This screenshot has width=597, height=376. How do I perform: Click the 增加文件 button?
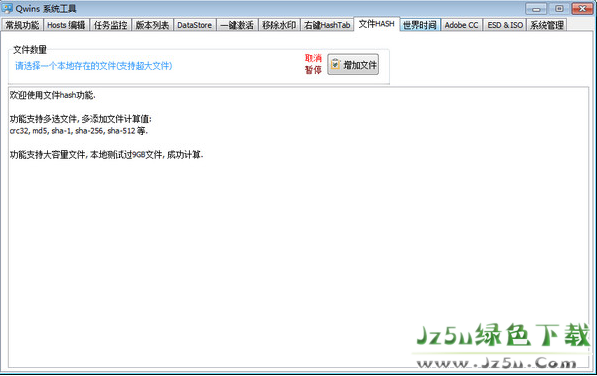[353, 64]
